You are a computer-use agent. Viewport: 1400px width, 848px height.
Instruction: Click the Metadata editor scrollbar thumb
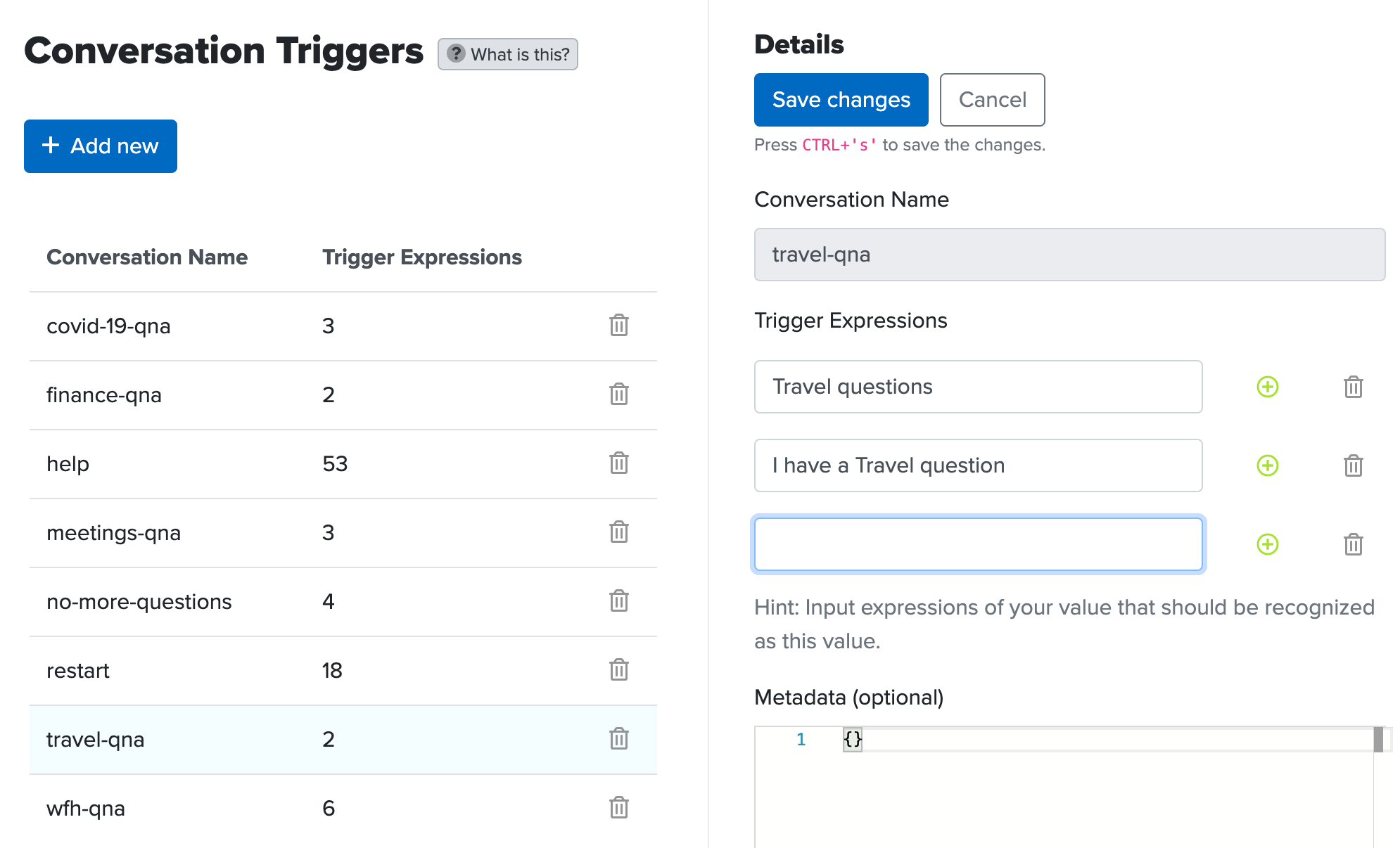1378,740
